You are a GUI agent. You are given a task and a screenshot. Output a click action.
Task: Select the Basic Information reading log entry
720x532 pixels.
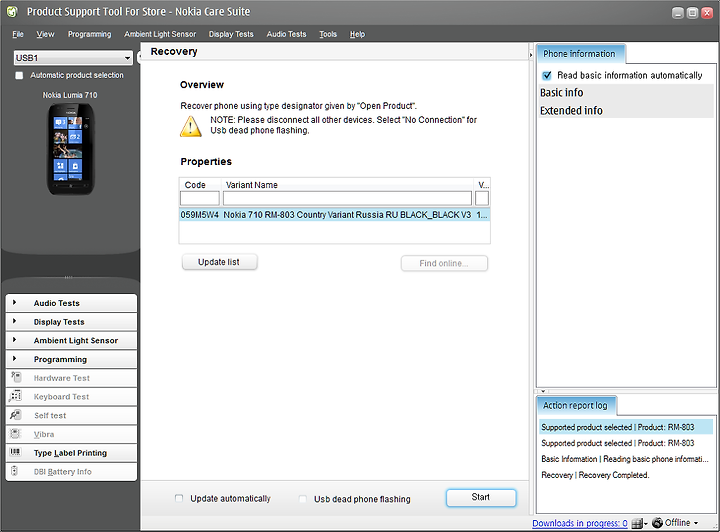(626, 459)
